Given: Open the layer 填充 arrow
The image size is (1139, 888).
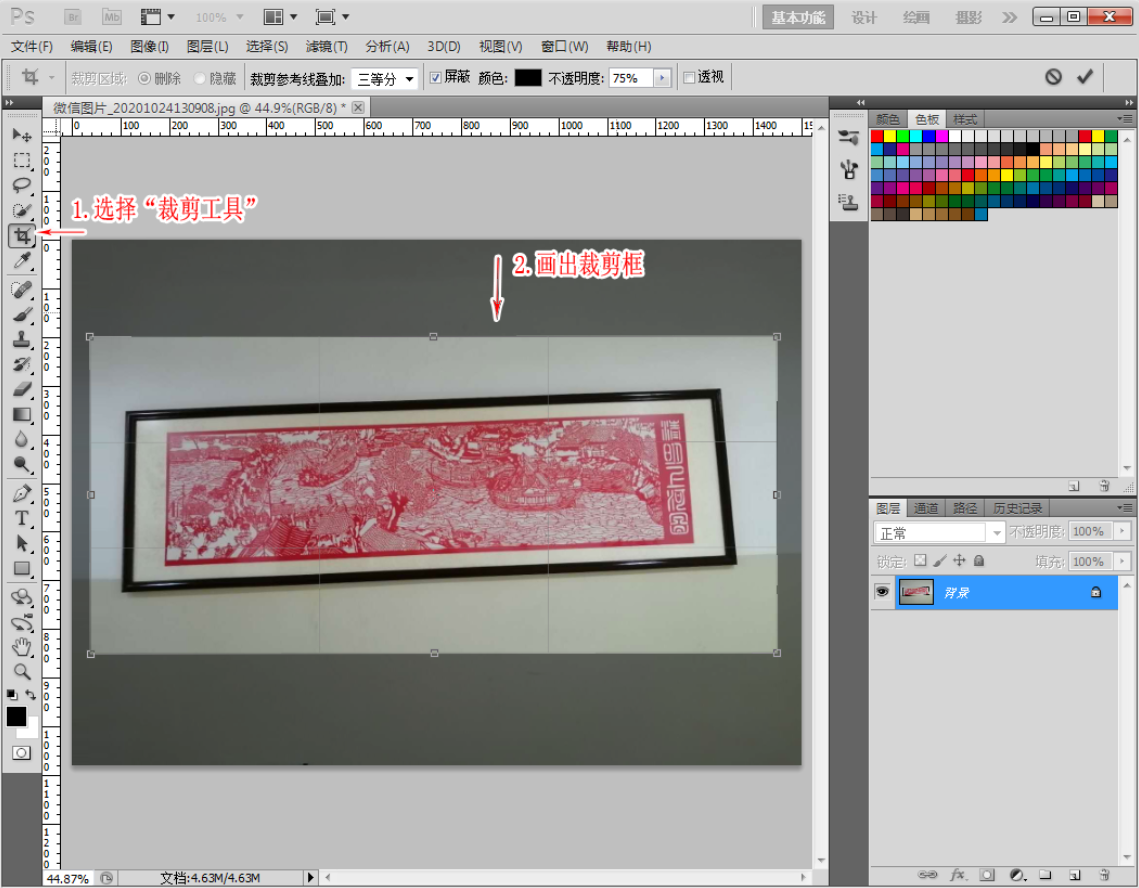Looking at the screenshot, I should 1122,561.
